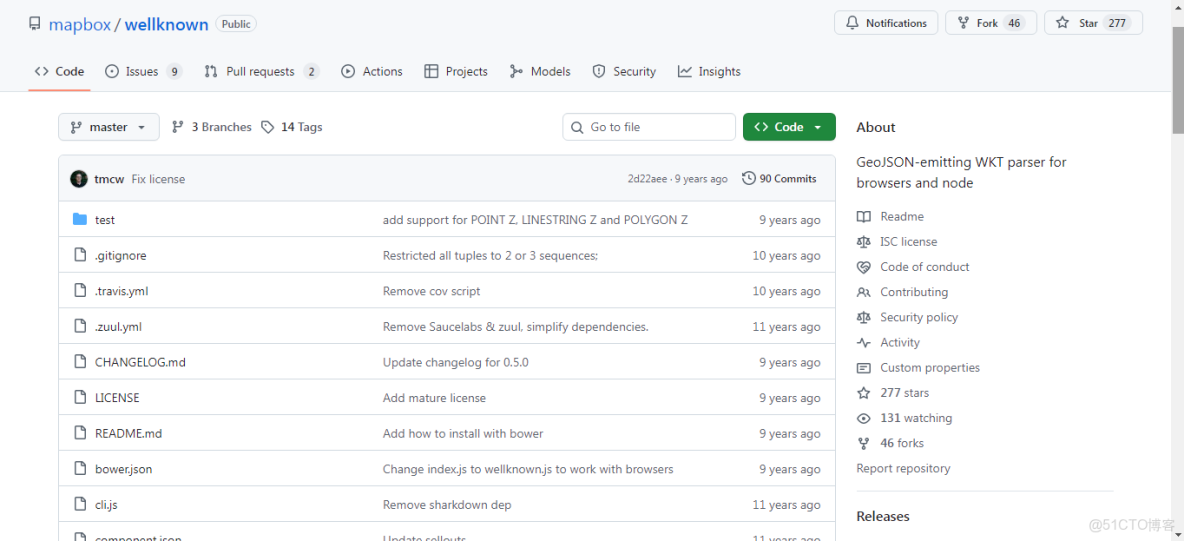Click commit hash 2d22aee

[x=647, y=179]
